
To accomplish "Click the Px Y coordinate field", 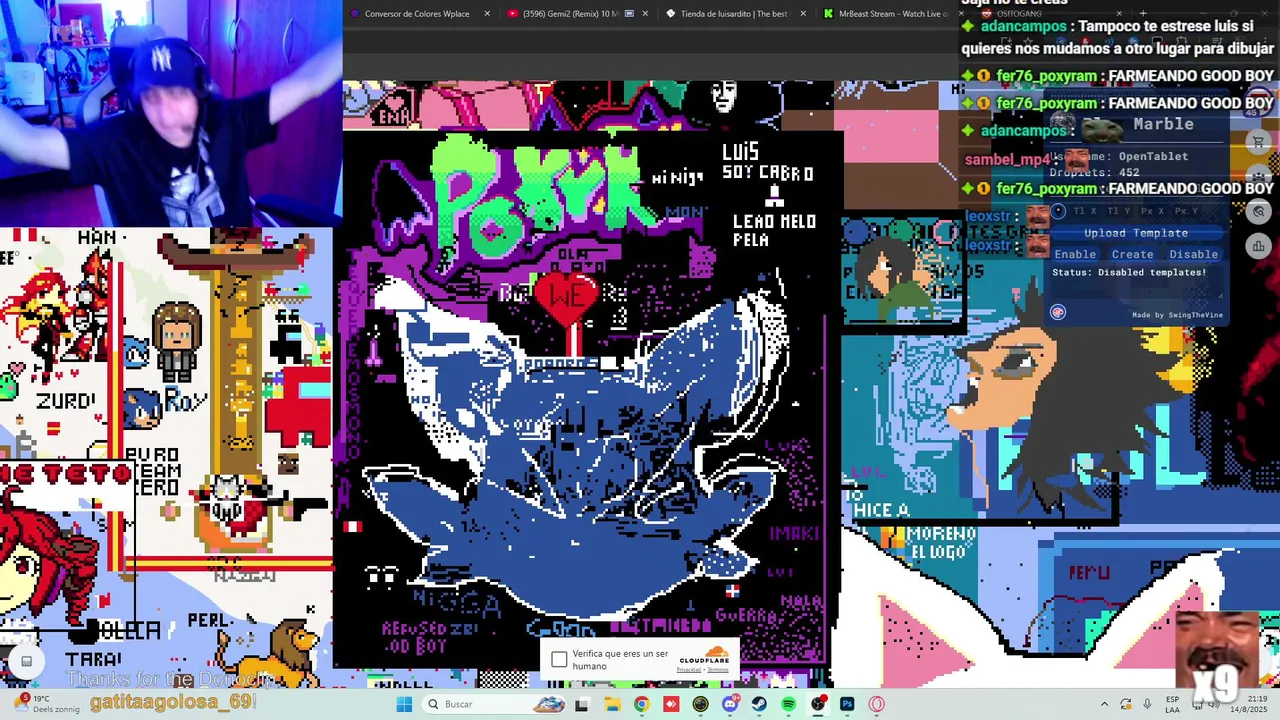I will coord(1186,211).
